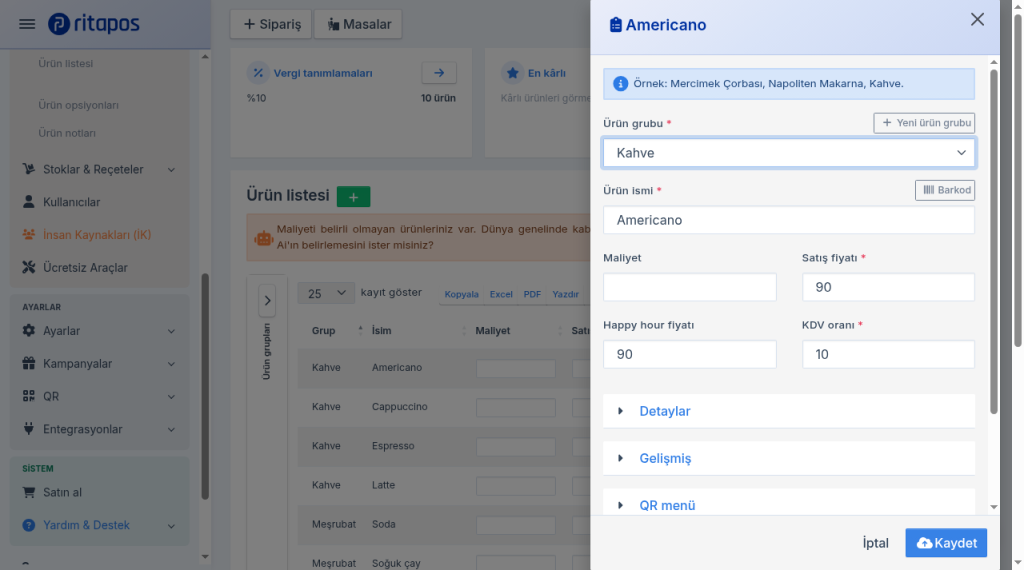Click the Entegrasyonlar plug icon
The height and width of the screenshot is (570, 1024).
click(29, 429)
